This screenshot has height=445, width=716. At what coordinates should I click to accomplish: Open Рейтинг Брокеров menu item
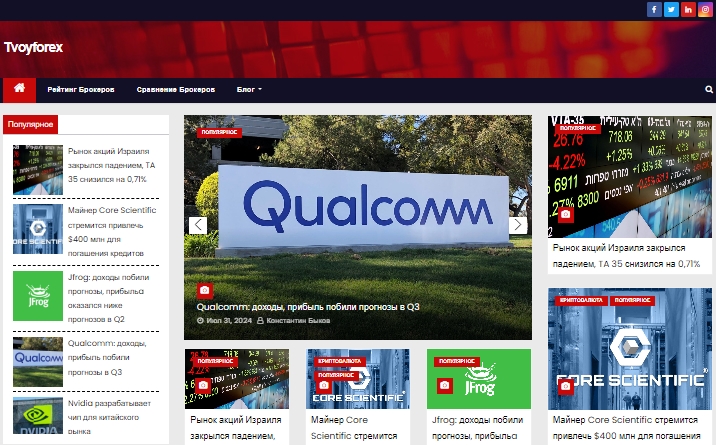click(x=81, y=89)
